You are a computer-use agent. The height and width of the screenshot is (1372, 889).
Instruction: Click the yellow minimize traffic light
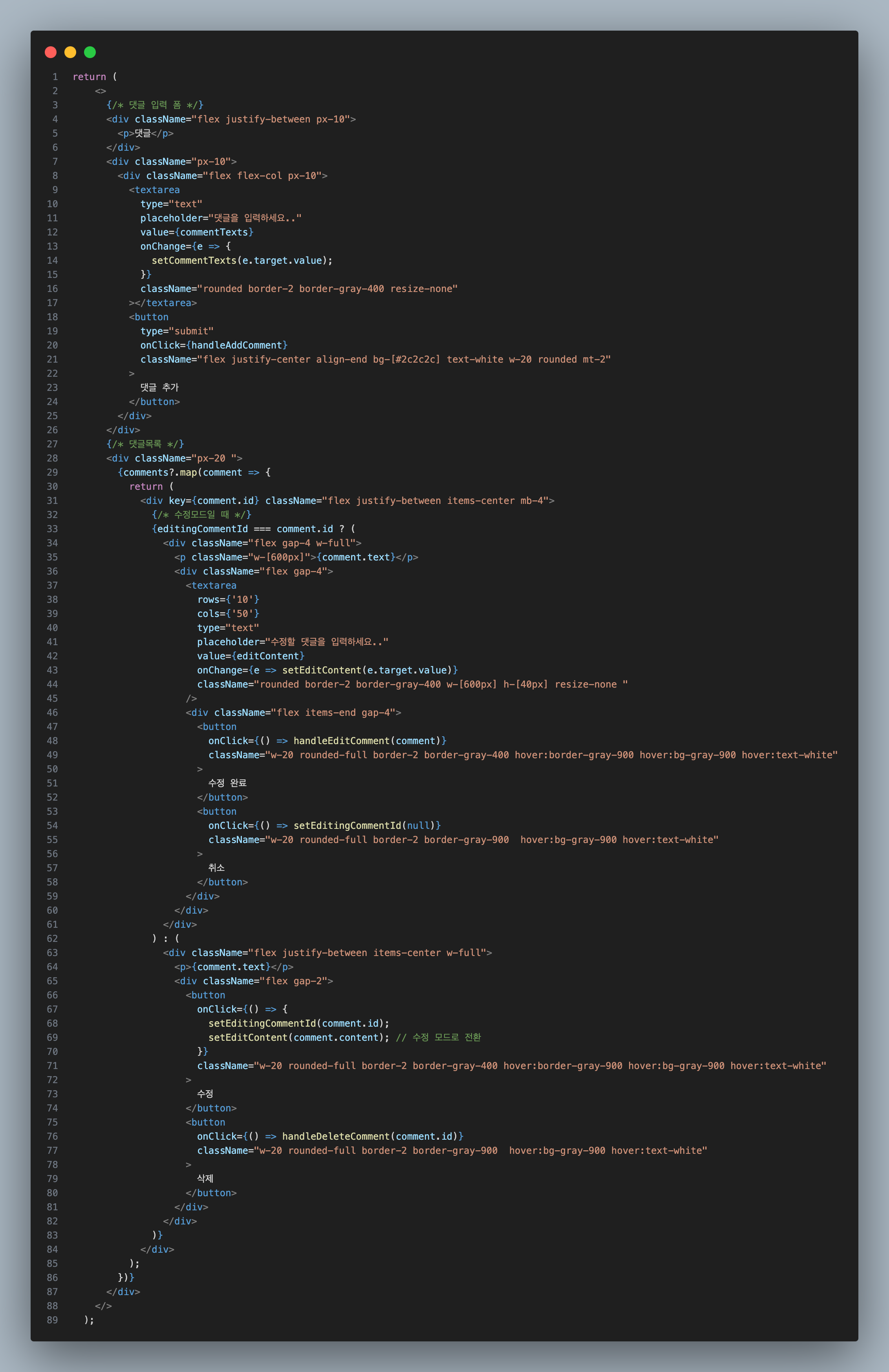[70, 53]
